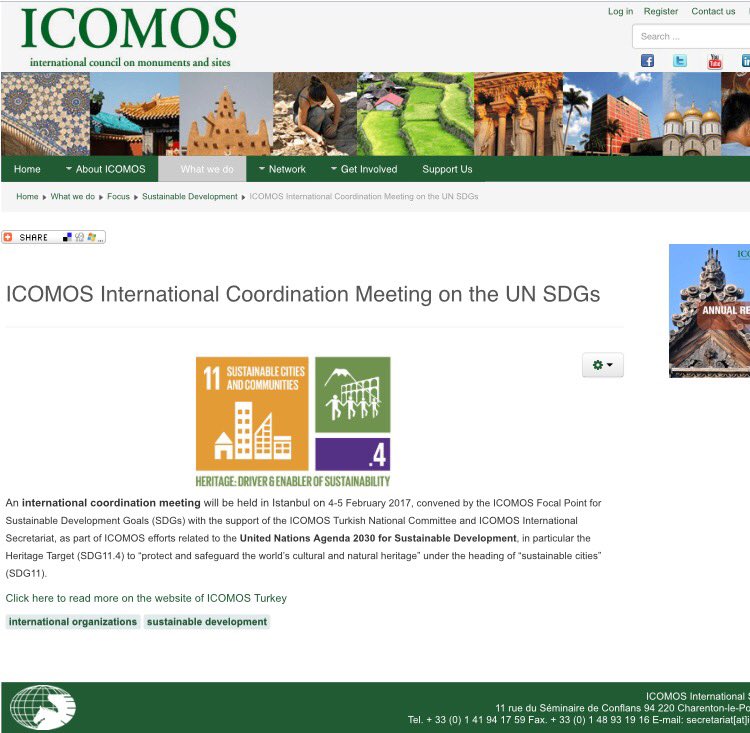Click the ICOMOS logo header
The height and width of the screenshot is (733, 750).
tap(128, 37)
